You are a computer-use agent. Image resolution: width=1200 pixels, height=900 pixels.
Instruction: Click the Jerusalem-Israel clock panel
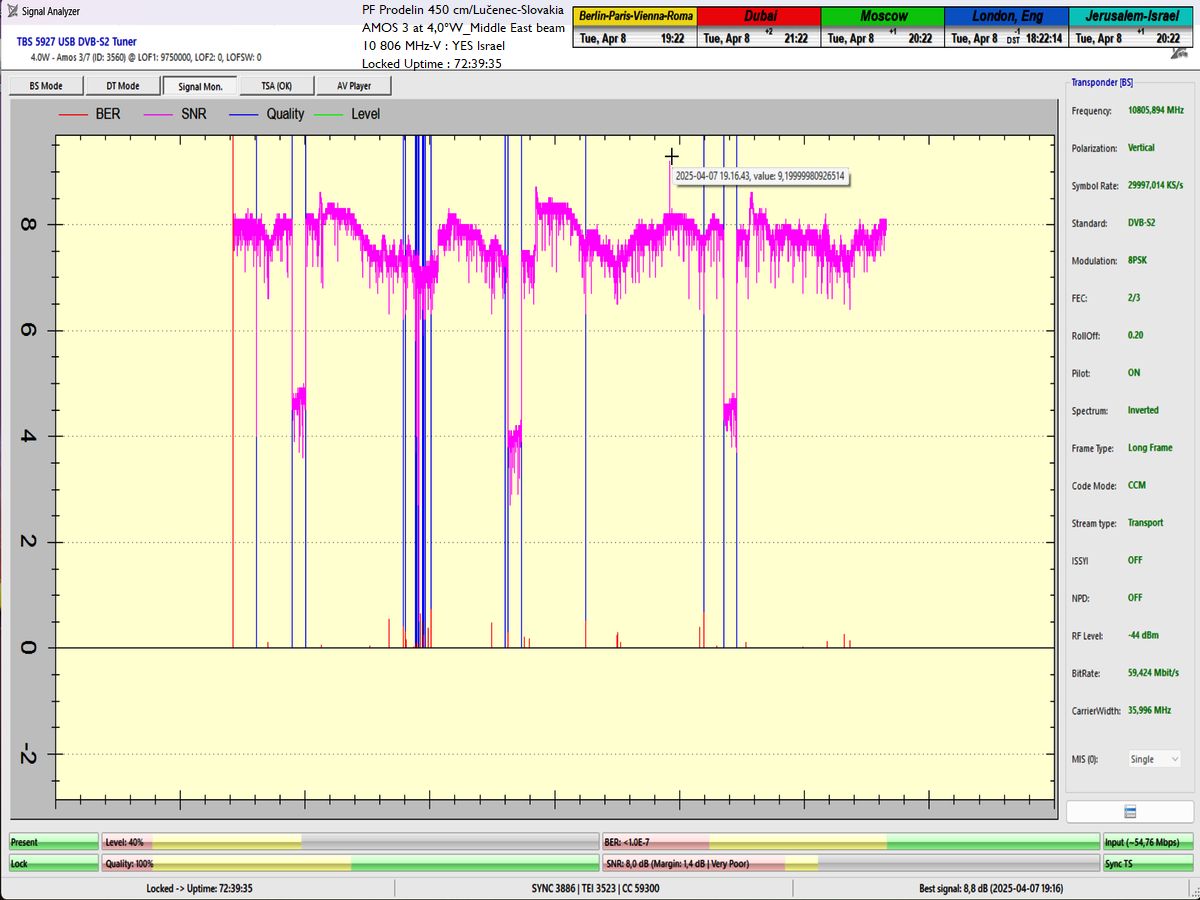tap(1131, 27)
